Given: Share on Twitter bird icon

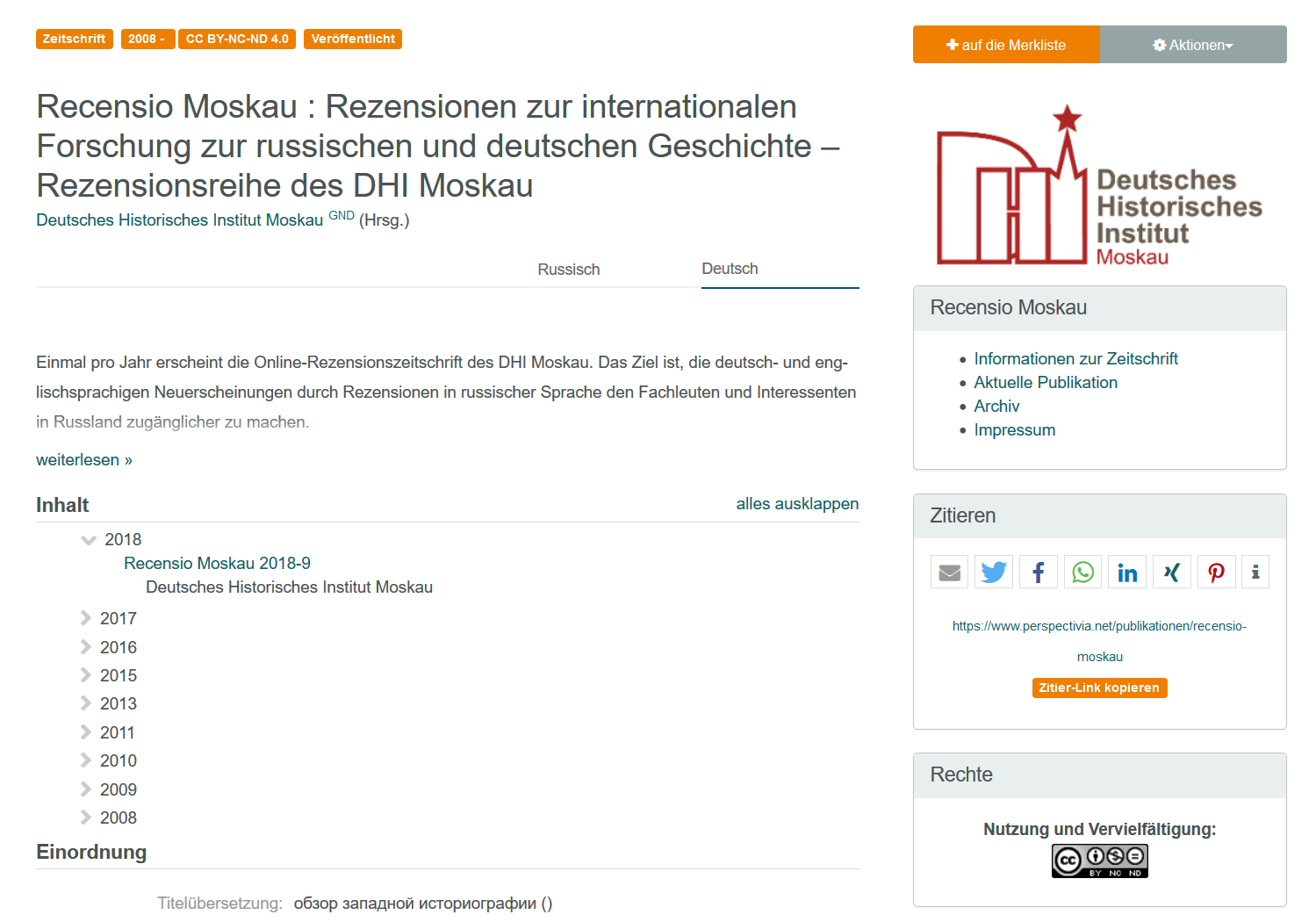Looking at the screenshot, I should (994, 573).
